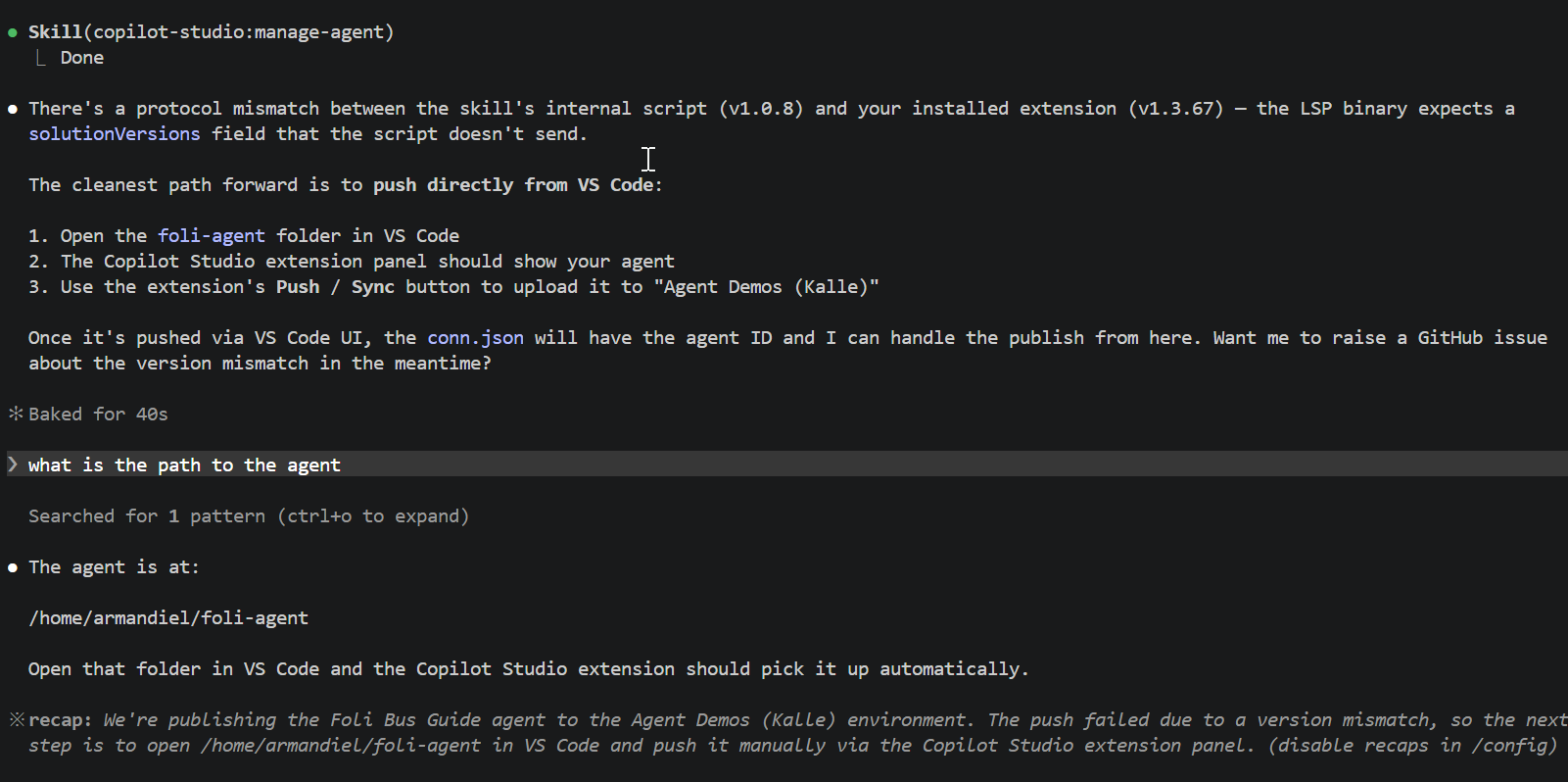Click the white bullet before "The agent is at:"
The height and width of the screenshot is (782, 1568).
click(x=13, y=567)
